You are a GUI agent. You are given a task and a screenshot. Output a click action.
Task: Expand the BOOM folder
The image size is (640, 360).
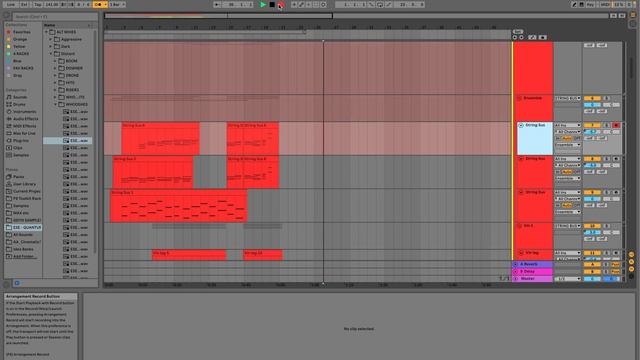point(55,61)
